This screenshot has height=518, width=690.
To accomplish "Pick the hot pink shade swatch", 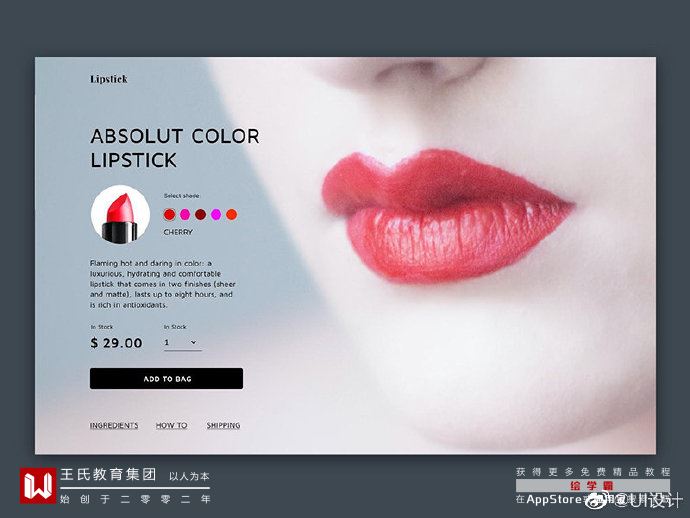I will click(185, 214).
